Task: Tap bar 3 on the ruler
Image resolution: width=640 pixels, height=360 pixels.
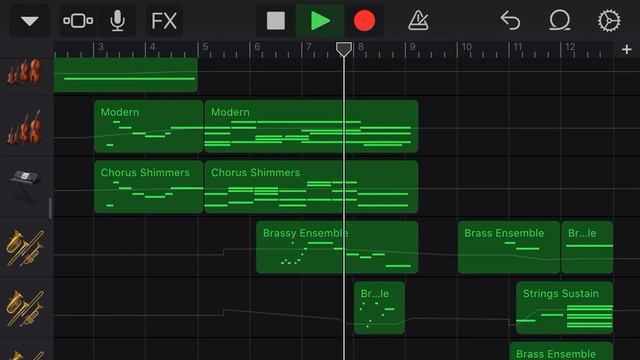Action: pos(100,47)
